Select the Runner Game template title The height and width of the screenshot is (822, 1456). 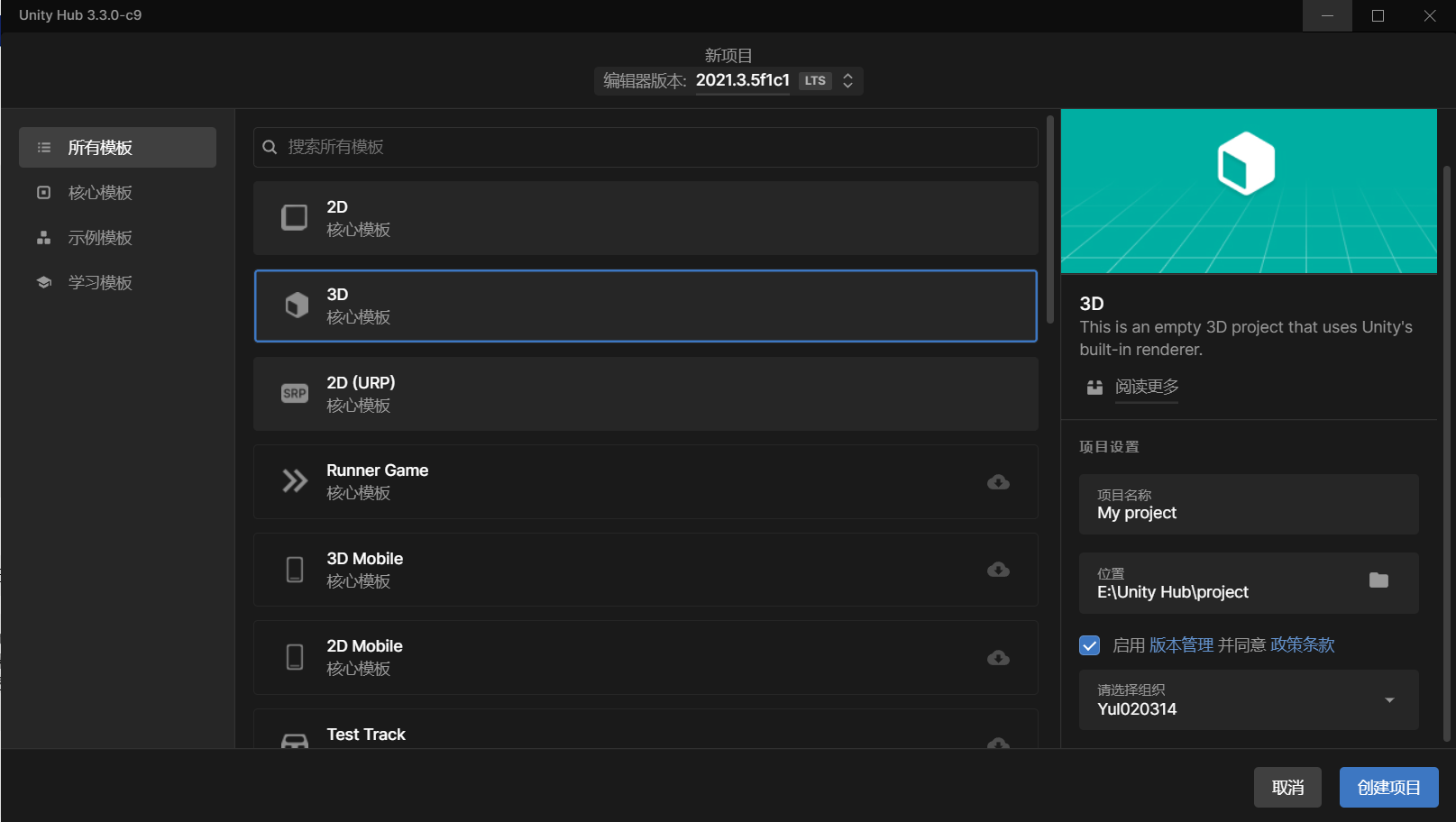tap(377, 470)
